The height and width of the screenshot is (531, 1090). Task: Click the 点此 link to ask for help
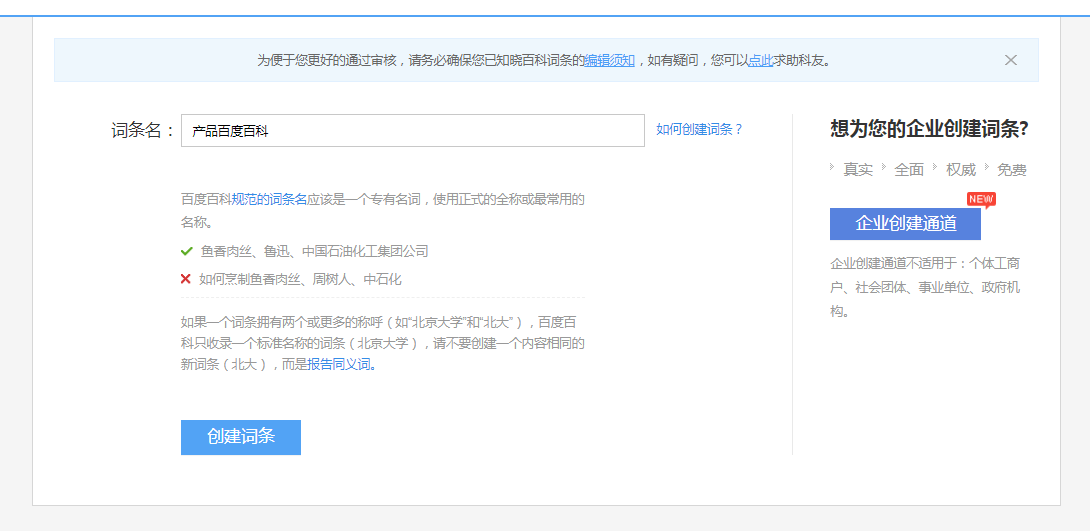pyautogui.click(x=760, y=60)
